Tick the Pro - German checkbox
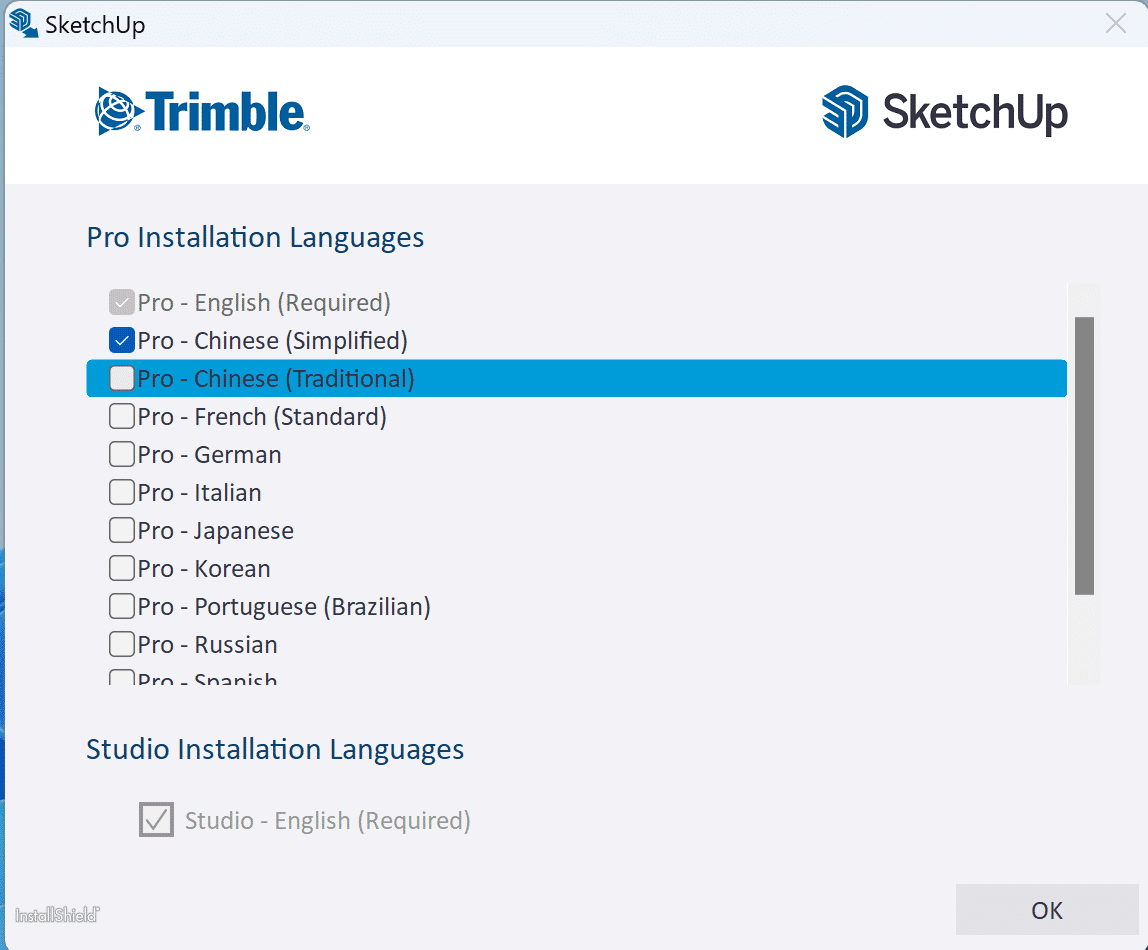Screen dimensions: 1148x950 (x=122, y=455)
